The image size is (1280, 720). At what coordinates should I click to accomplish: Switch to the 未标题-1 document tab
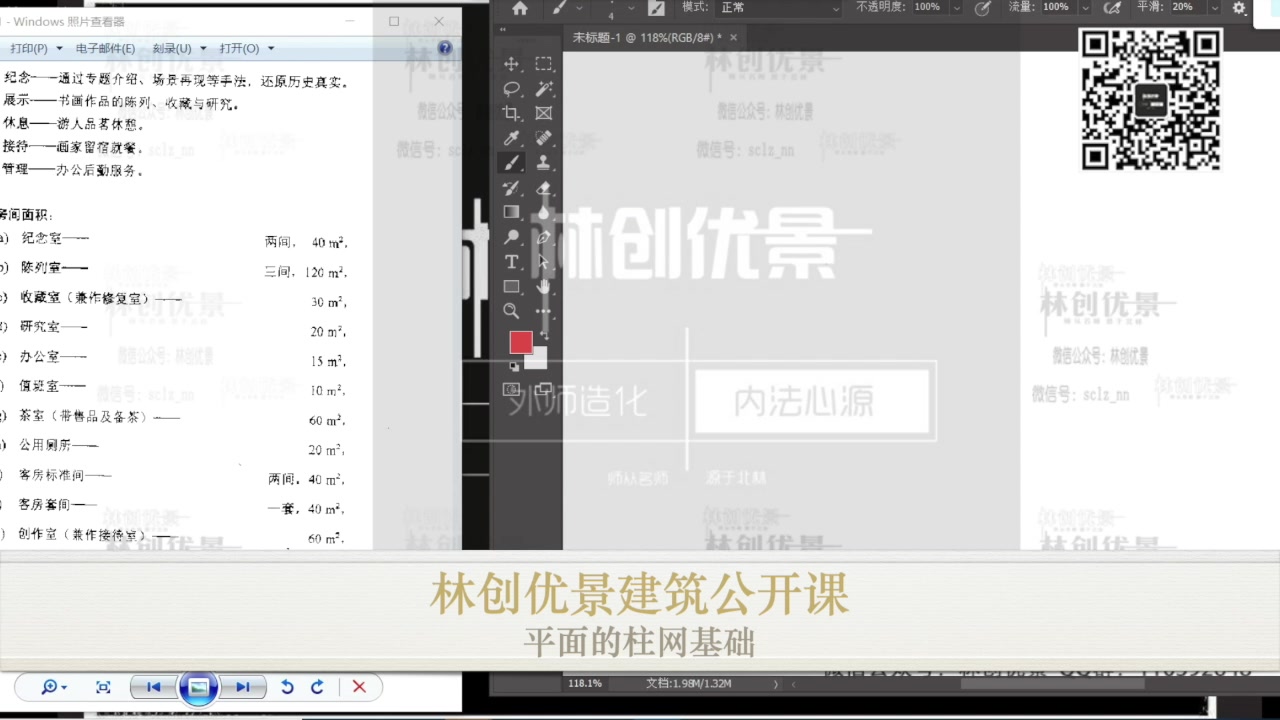tap(647, 37)
